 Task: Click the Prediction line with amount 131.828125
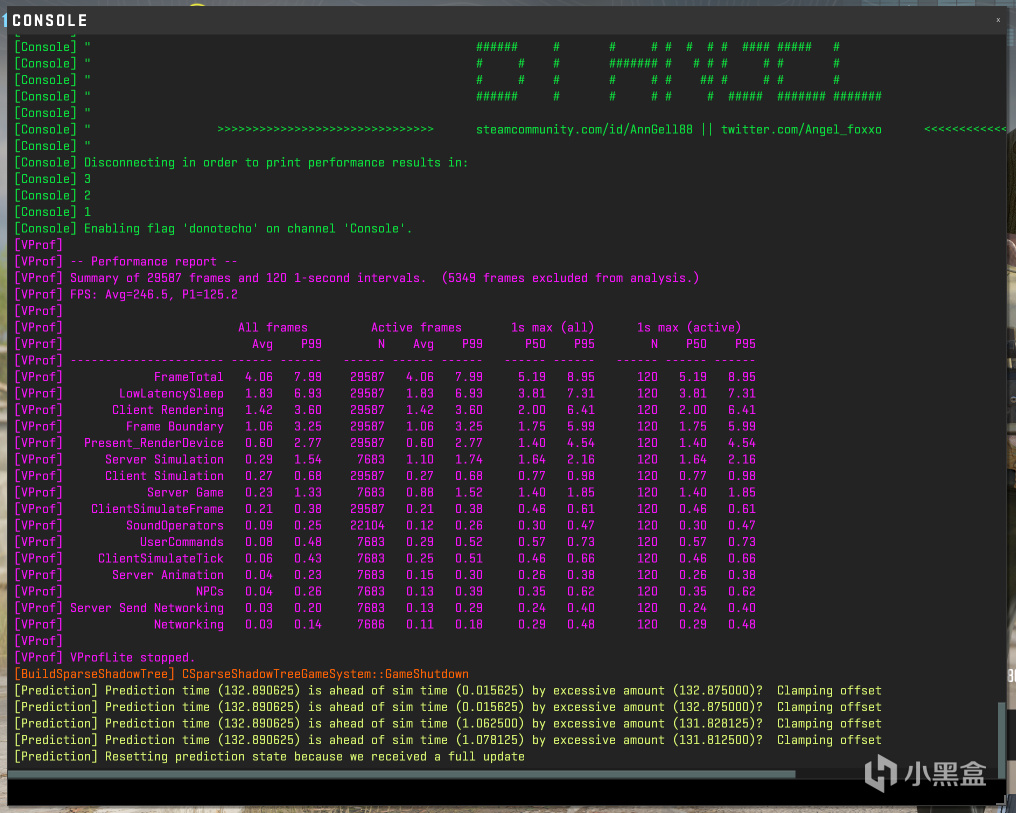pos(448,724)
